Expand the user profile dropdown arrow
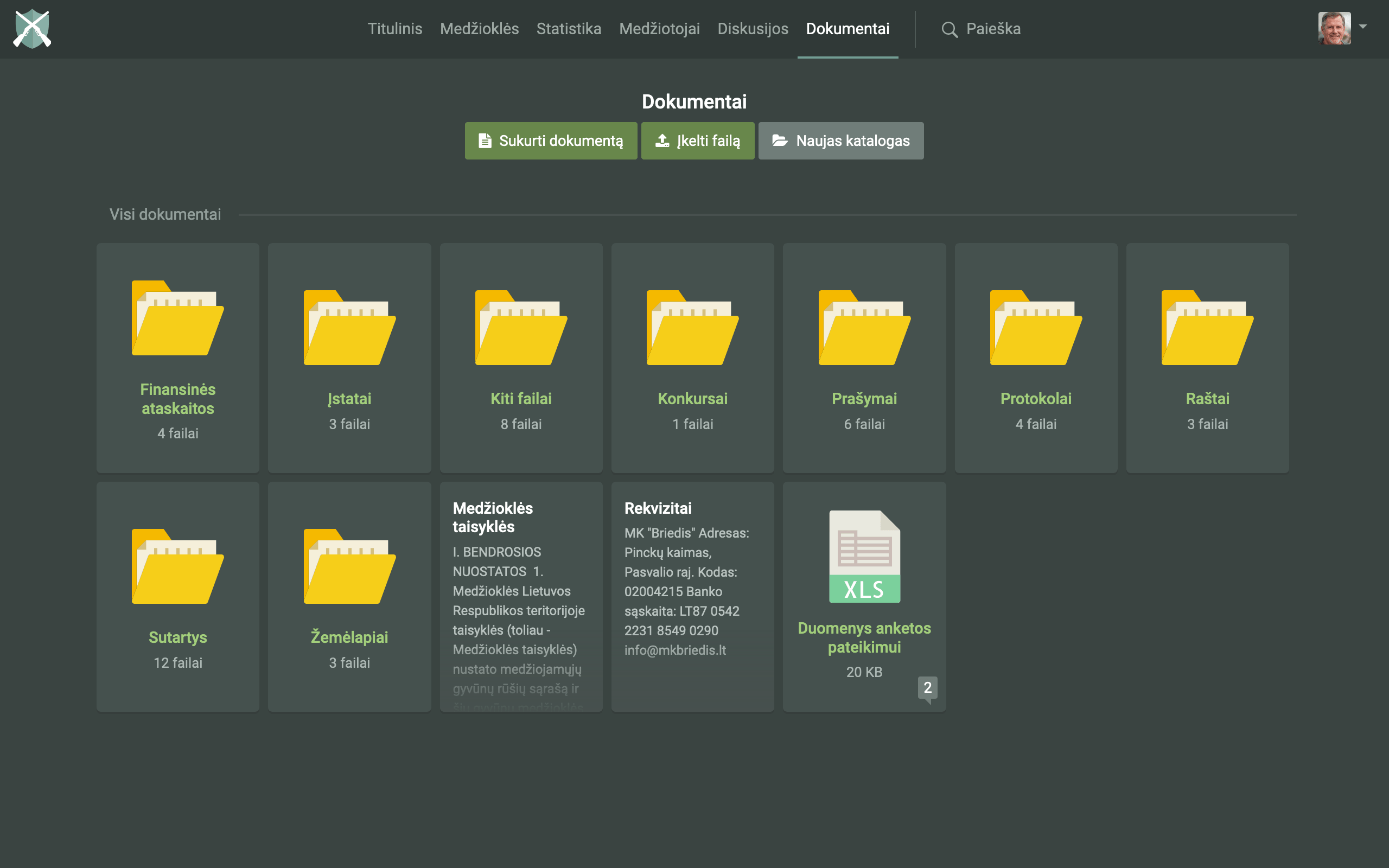Viewport: 1389px width, 868px height. click(x=1362, y=27)
